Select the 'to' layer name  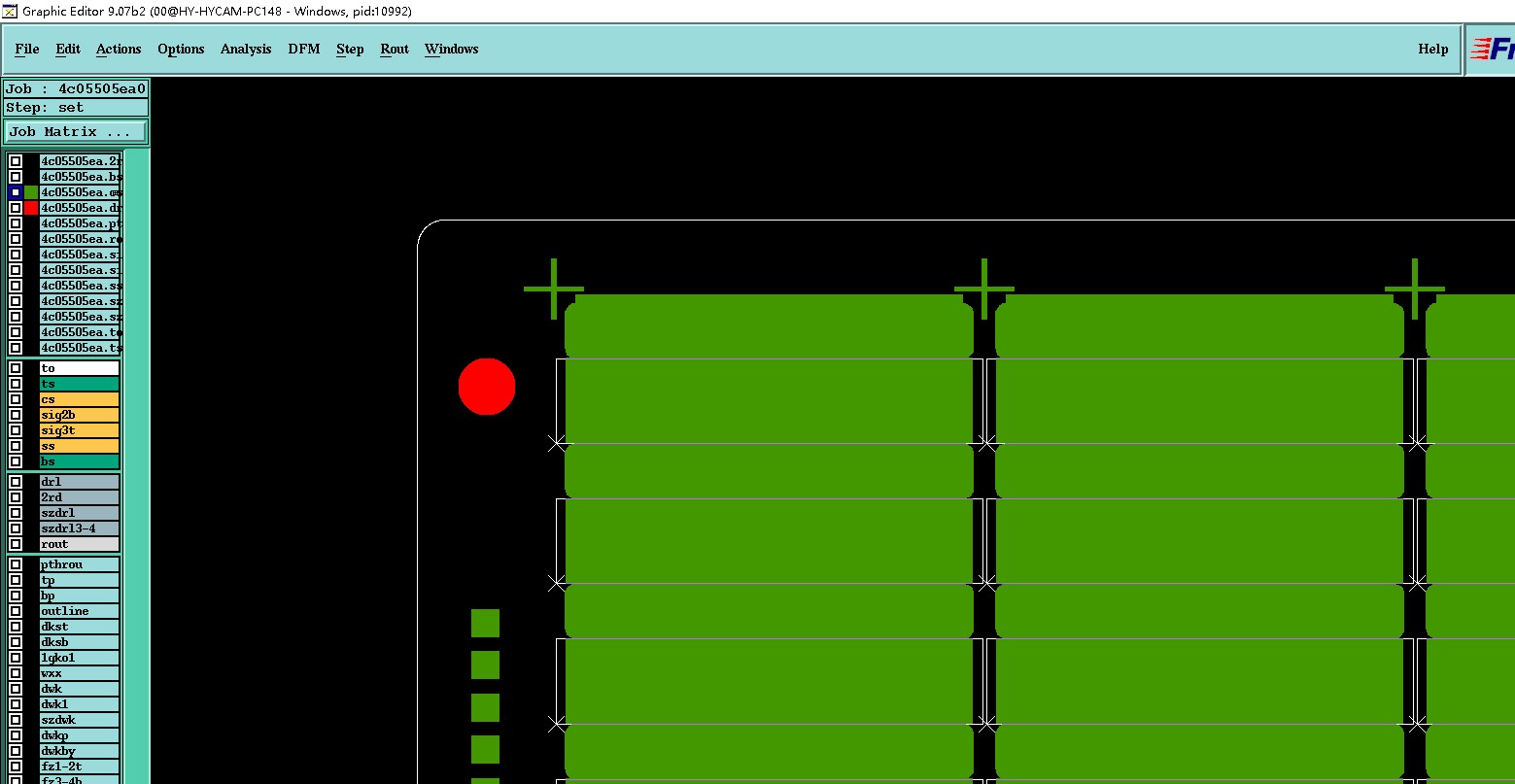pyautogui.click(x=80, y=368)
